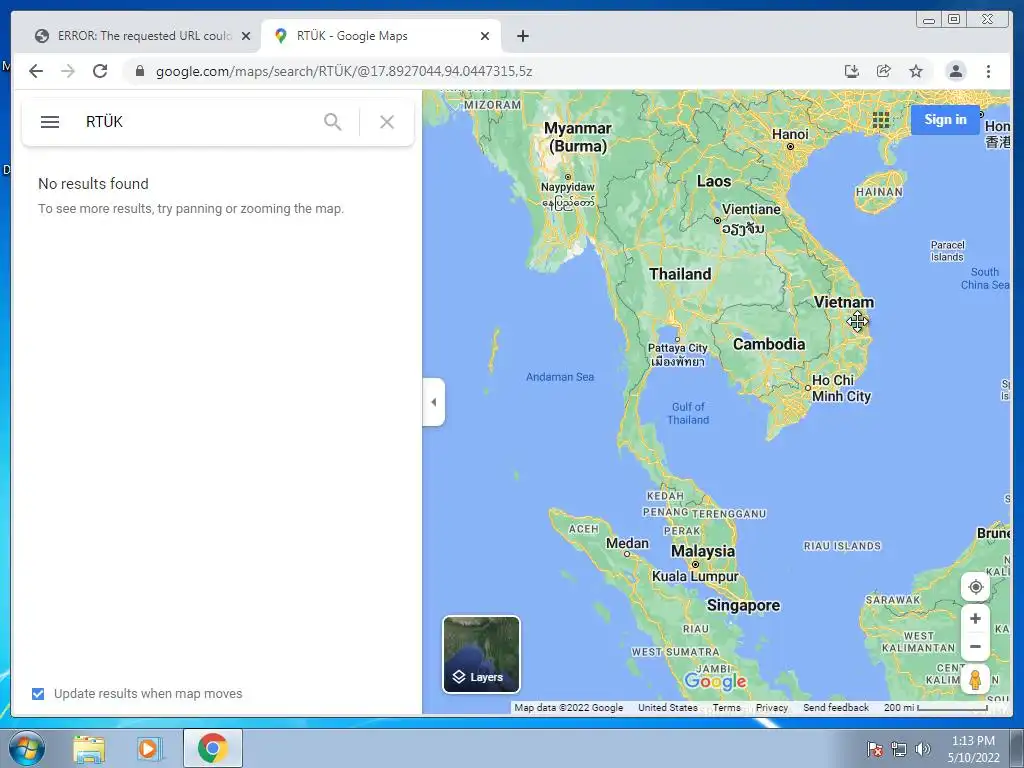Click the map scale control

click(x=935, y=707)
